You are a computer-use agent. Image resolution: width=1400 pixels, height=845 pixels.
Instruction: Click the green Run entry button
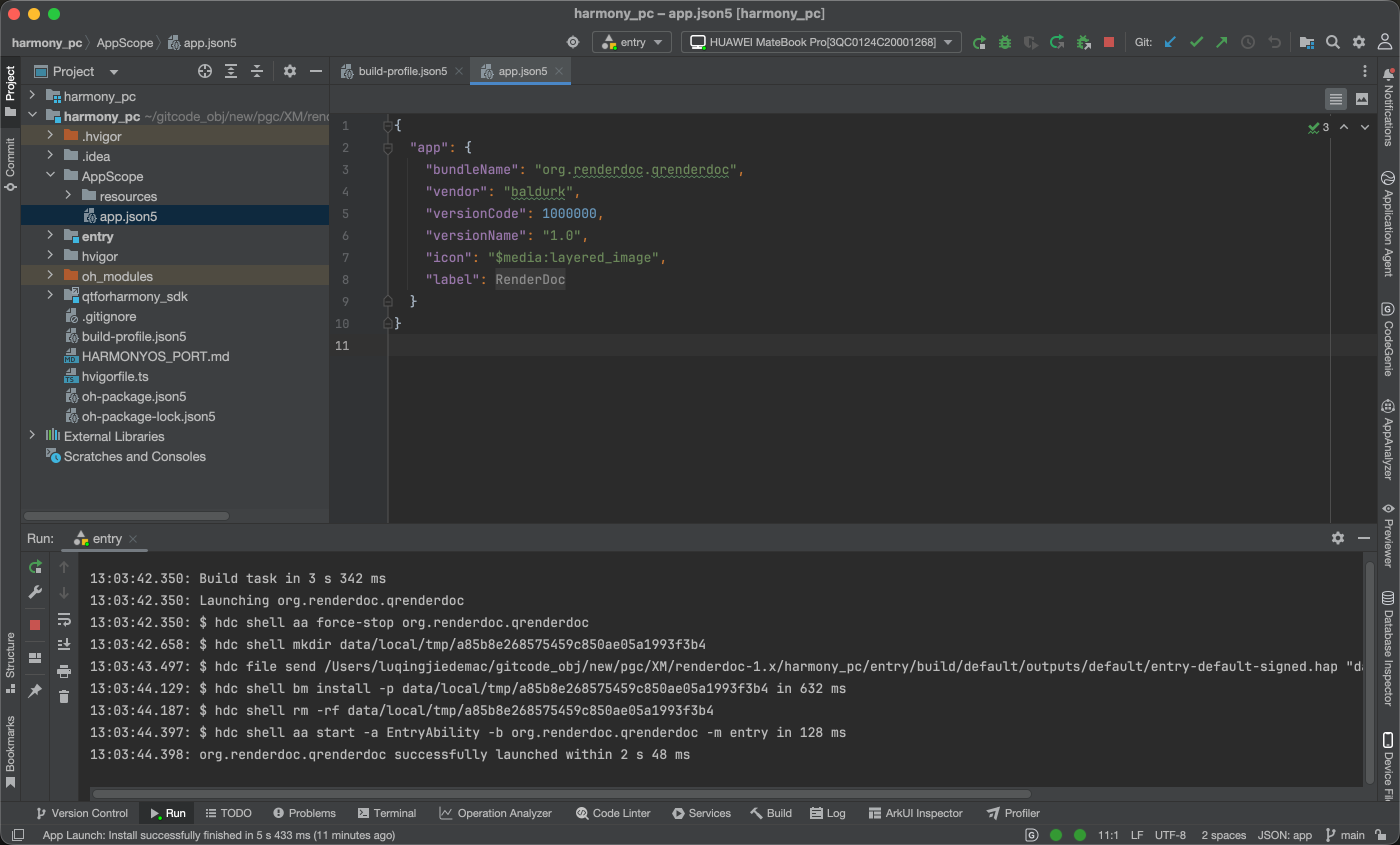coord(978,42)
